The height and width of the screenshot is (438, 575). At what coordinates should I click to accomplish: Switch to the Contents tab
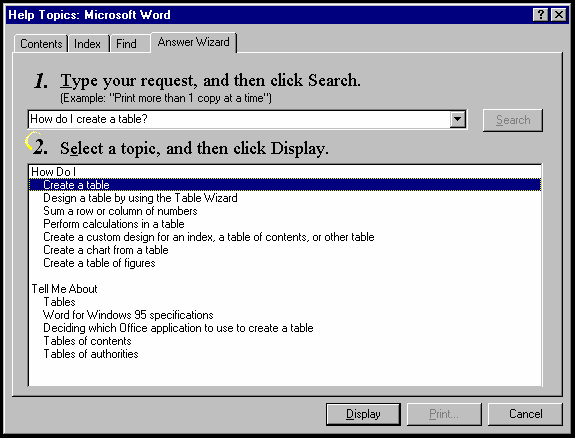point(41,44)
